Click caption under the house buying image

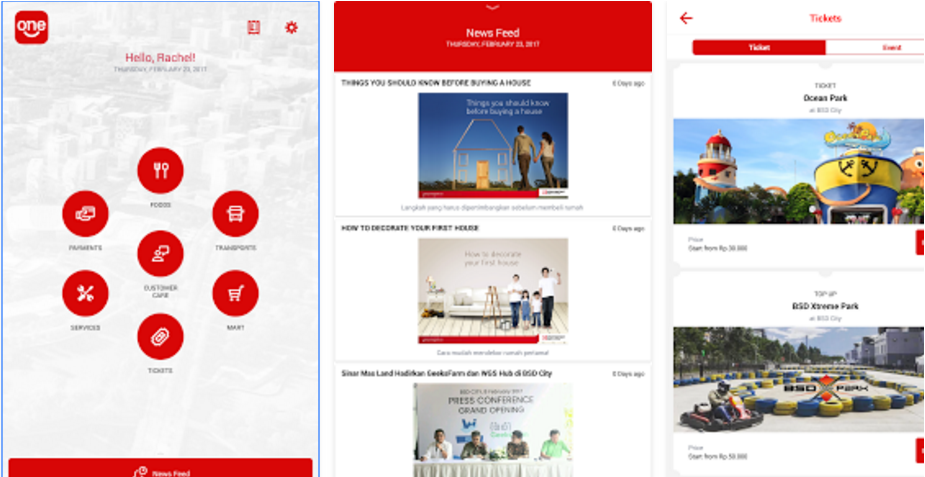[493, 208]
